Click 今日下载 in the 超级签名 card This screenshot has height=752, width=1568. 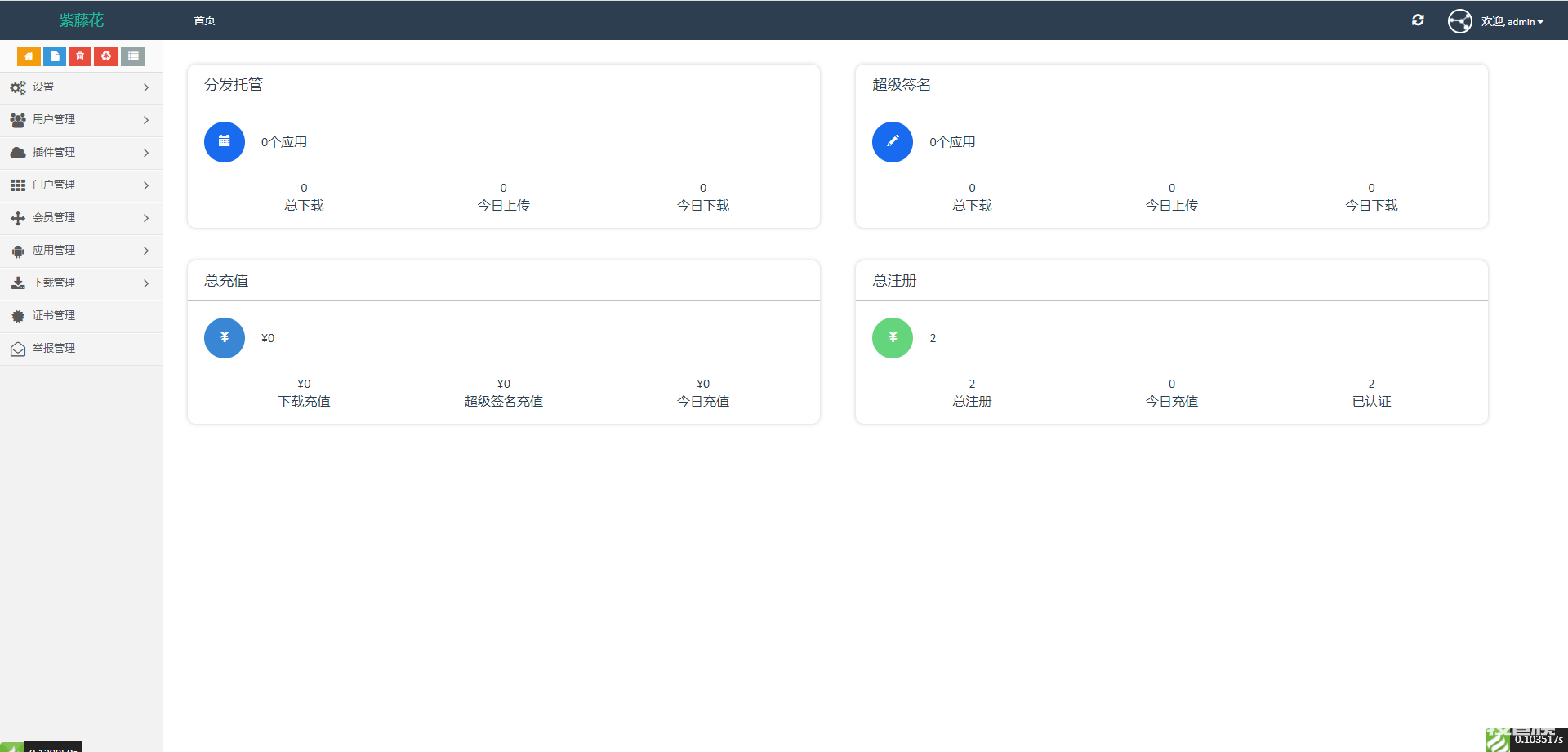coord(1372,206)
